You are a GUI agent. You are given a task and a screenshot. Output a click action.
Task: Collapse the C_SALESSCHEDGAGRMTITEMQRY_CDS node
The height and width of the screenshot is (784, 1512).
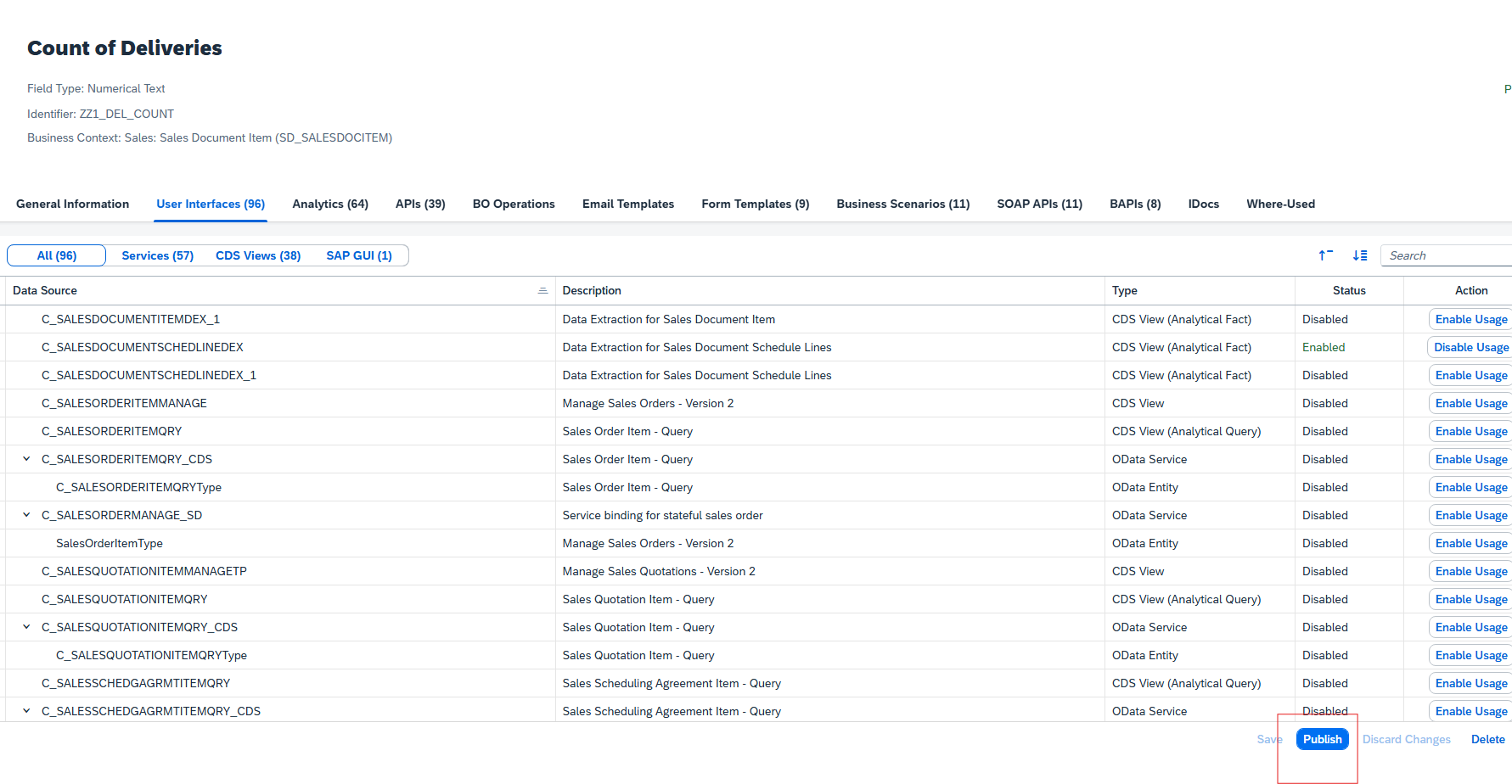tap(26, 711)
